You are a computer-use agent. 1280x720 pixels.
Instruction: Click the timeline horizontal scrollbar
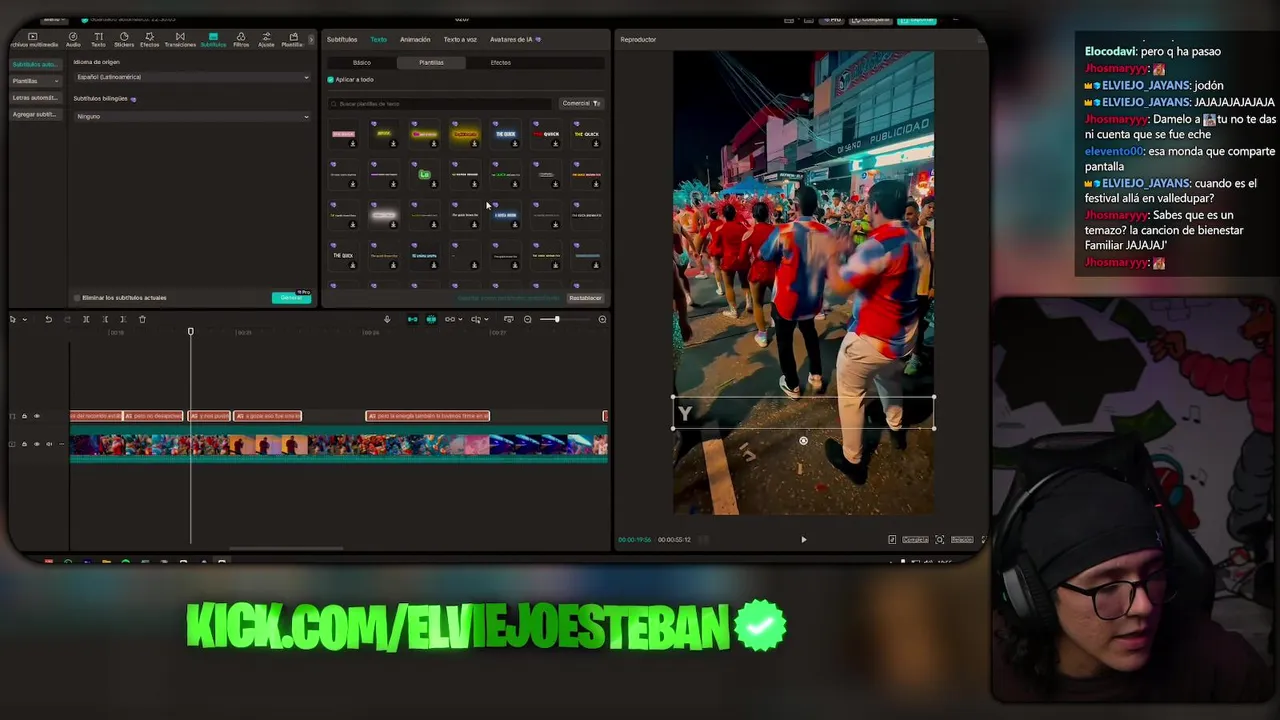(286, 548)
